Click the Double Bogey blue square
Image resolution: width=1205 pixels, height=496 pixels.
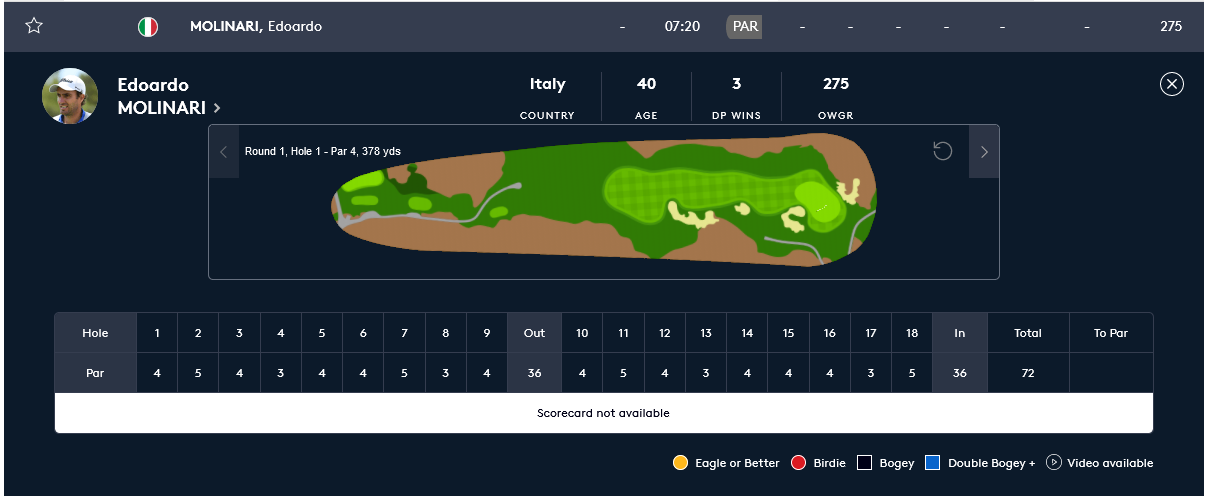(x=933, y=463)
